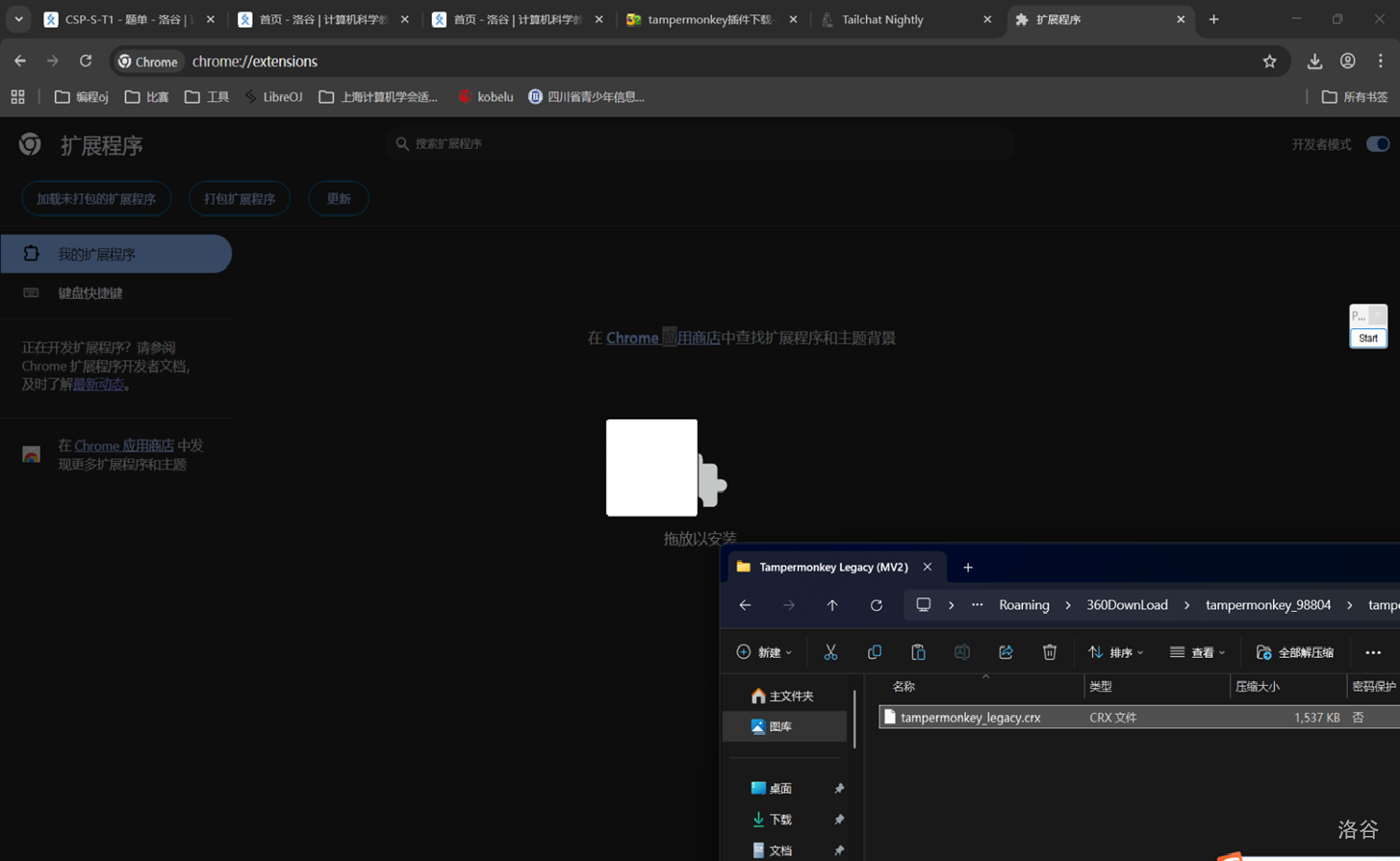1400x861 pixels.
Task: Click the paste icon in file explorer toolbar
Action: (x=918, y=652)
